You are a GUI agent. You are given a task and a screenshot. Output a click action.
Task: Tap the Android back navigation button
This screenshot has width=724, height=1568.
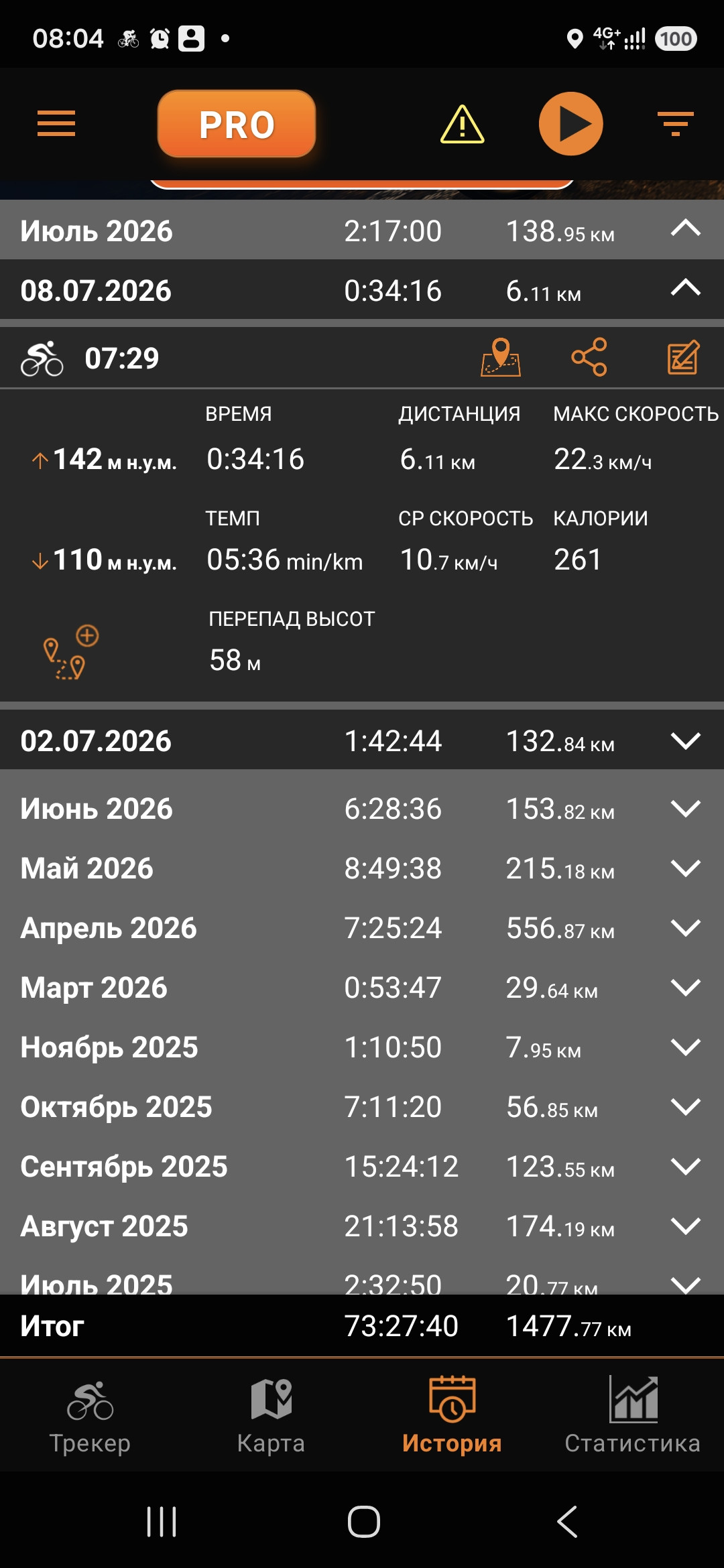pyautogui.click(x=567, y=1521)
